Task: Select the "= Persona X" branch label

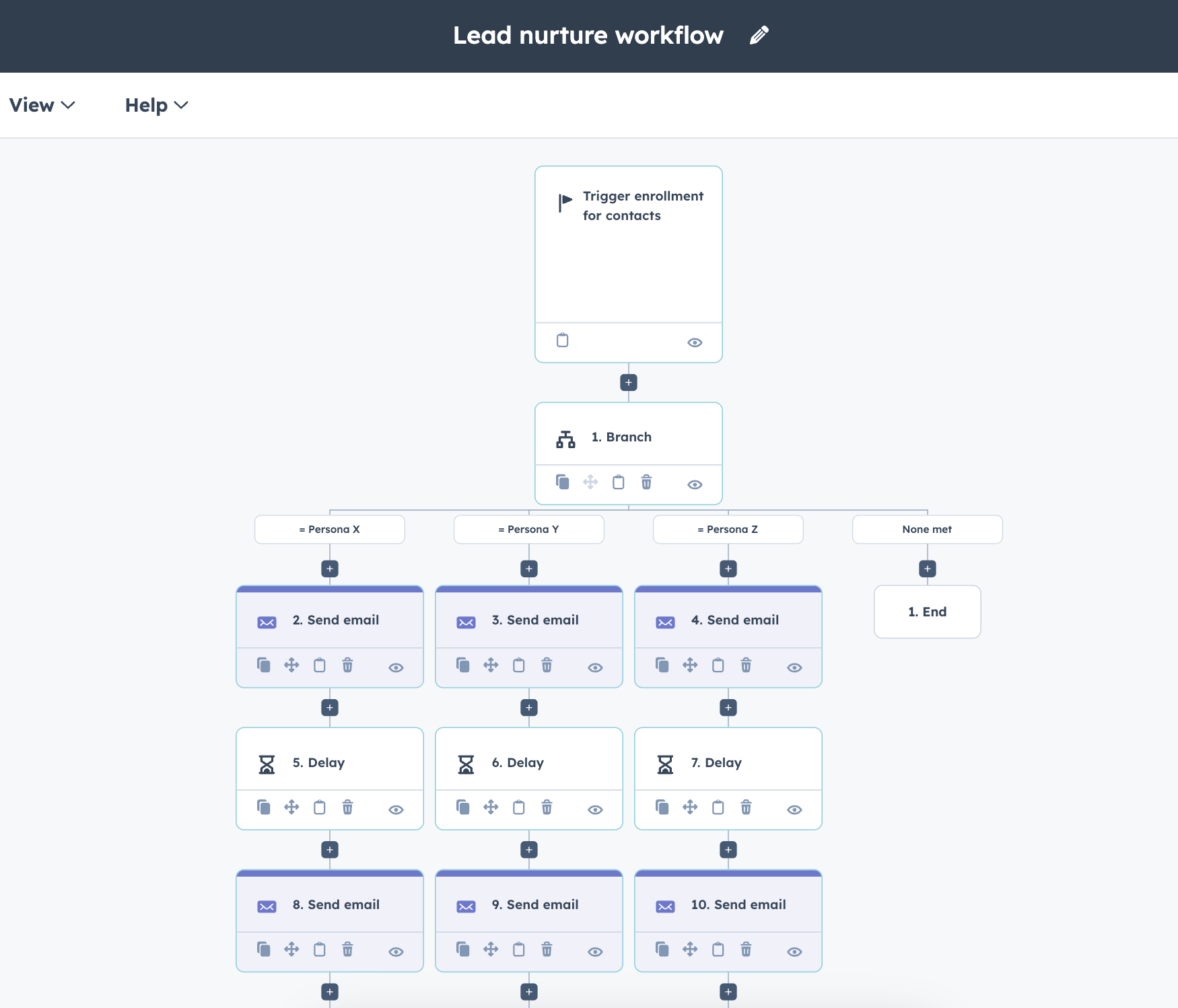Action: pos(329,530)
